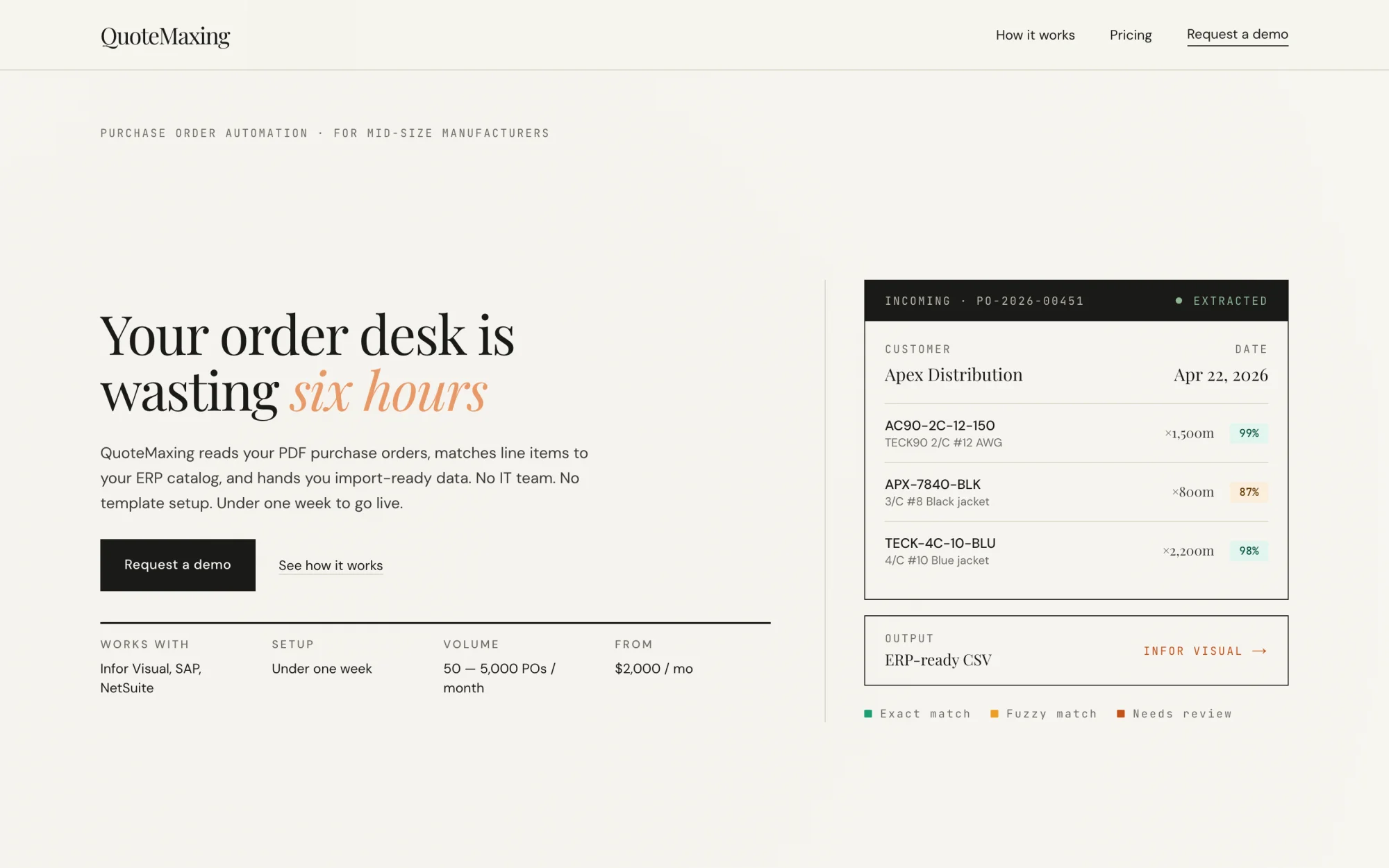This screenshot has width=1389, height=868.
Task: Click the orange Needs review legend swatch
Action: pyautogui.click(x=1120, y=714)
